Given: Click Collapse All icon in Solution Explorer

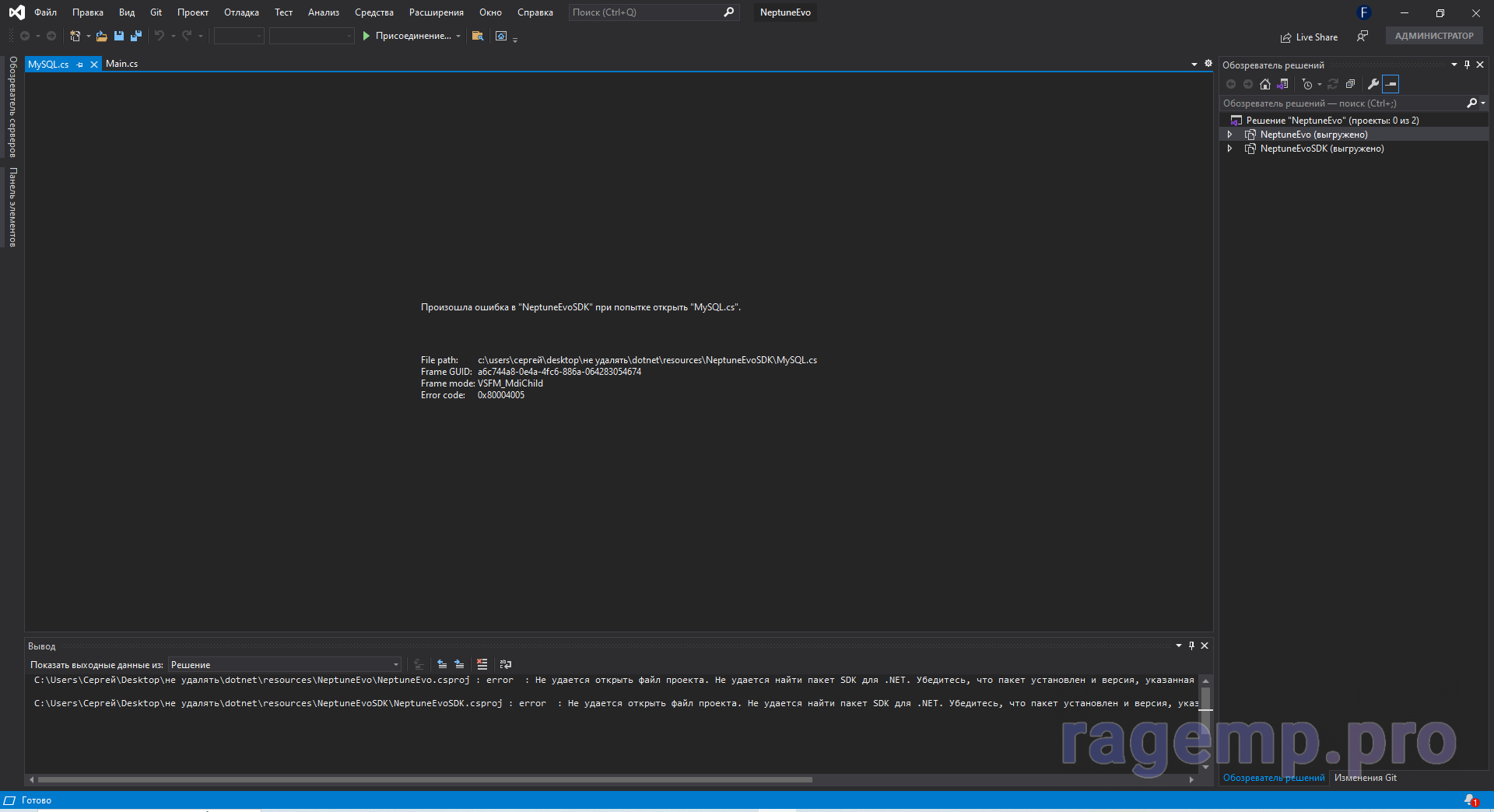Looking at the screenshot, I should click(x=1350, y=84).
